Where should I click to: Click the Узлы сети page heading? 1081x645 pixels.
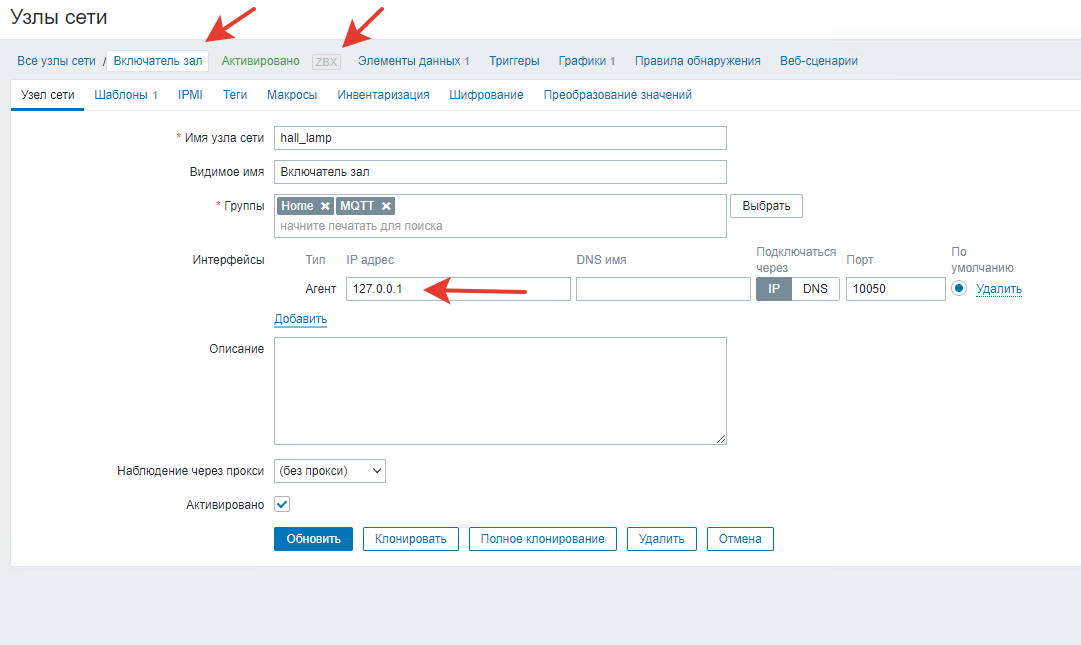pos(59,17)
